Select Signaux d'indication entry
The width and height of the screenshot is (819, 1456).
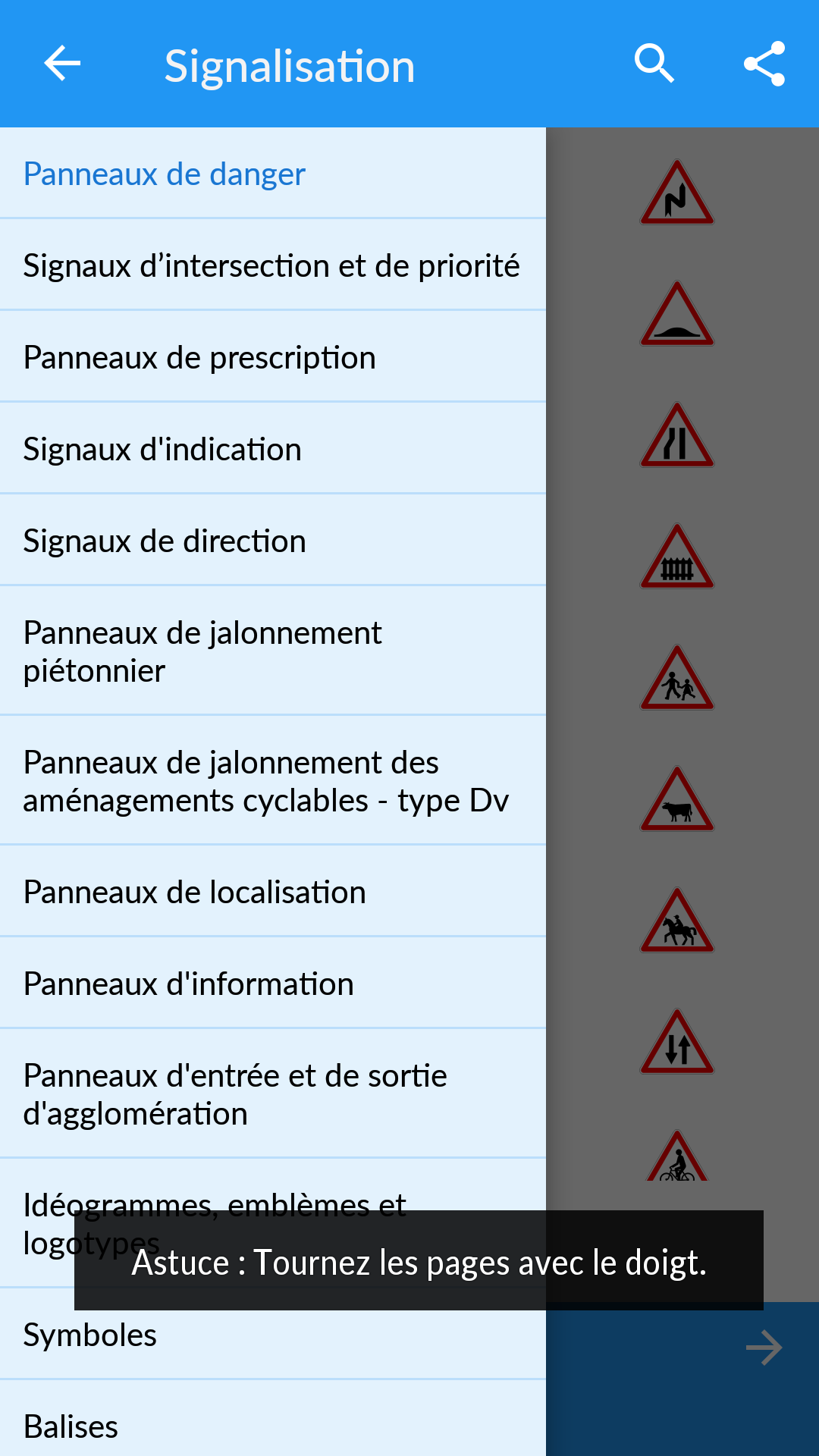click(273, 449)
